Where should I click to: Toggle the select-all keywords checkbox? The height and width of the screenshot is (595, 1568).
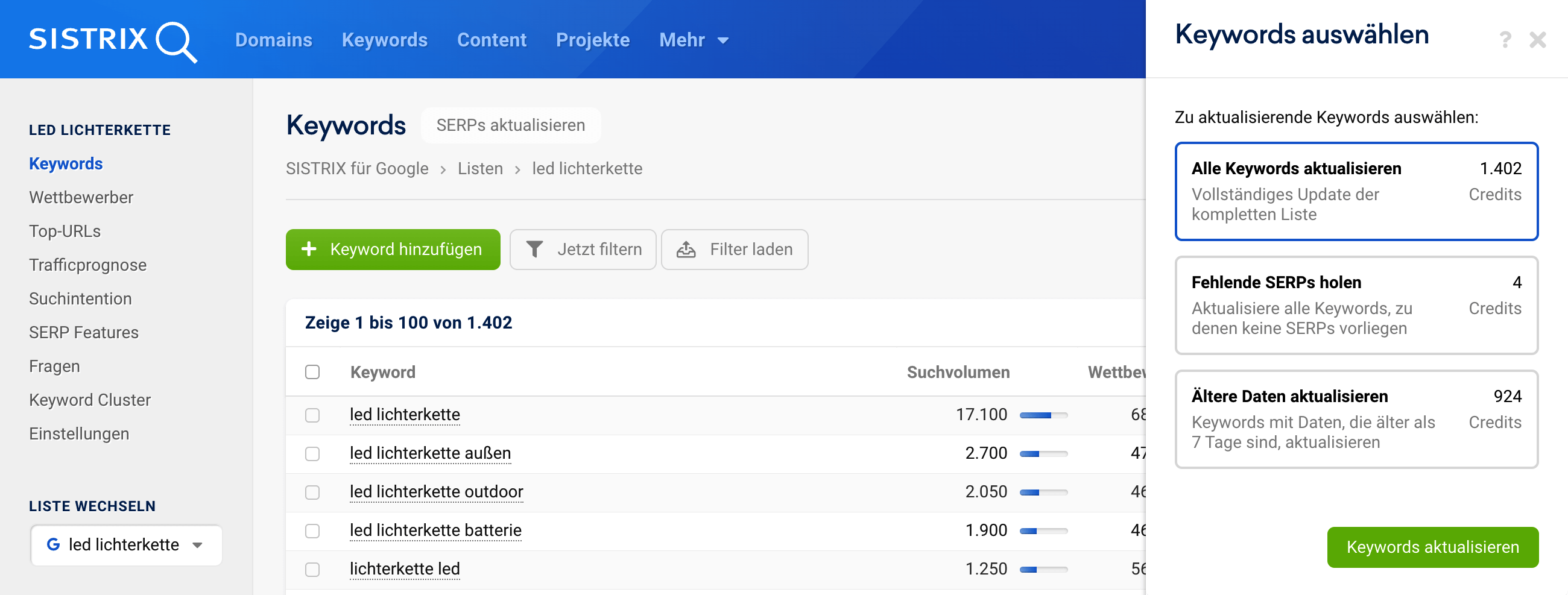pyautogui.click(x=312, y=373)
